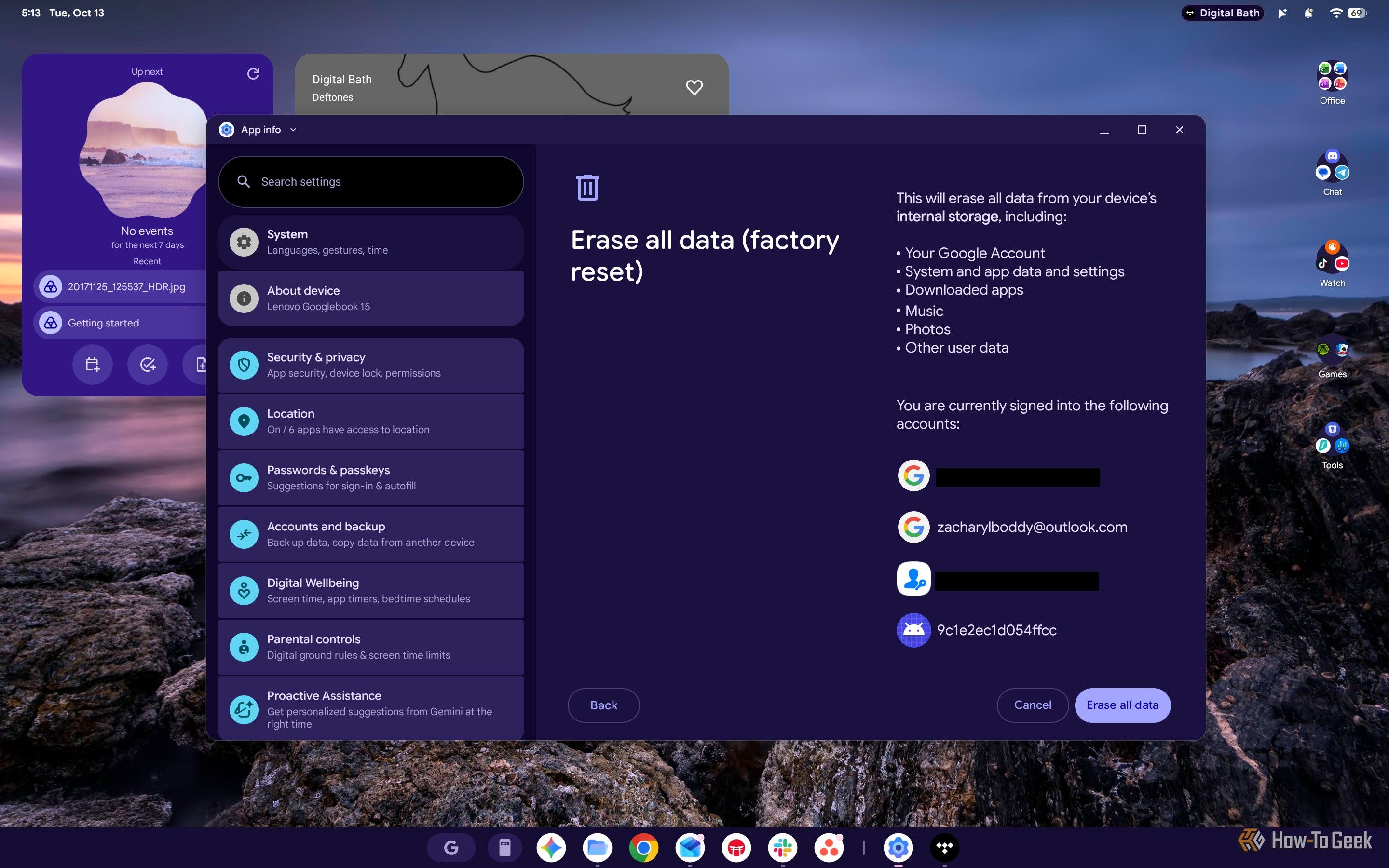
Task: Expand the App info dropdown chevron
Action: pyautogui.click(x=293, y=130)
